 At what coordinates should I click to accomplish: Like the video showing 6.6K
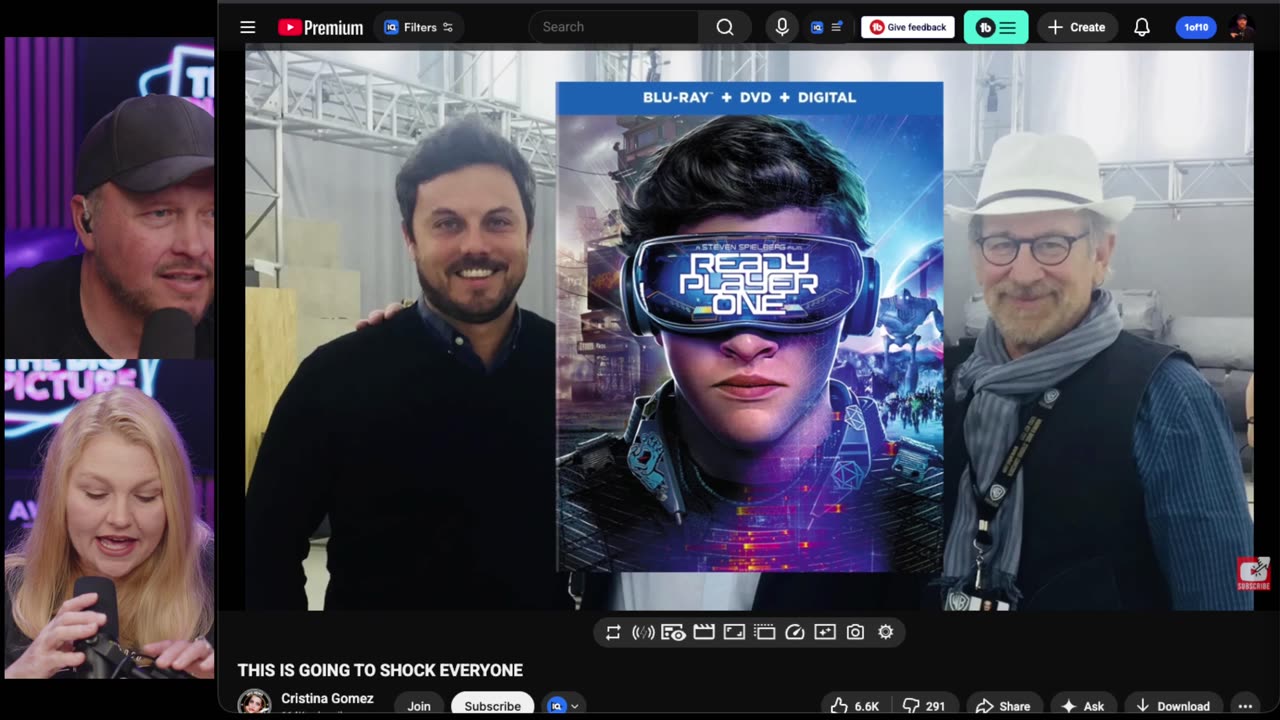pos(855,706)
